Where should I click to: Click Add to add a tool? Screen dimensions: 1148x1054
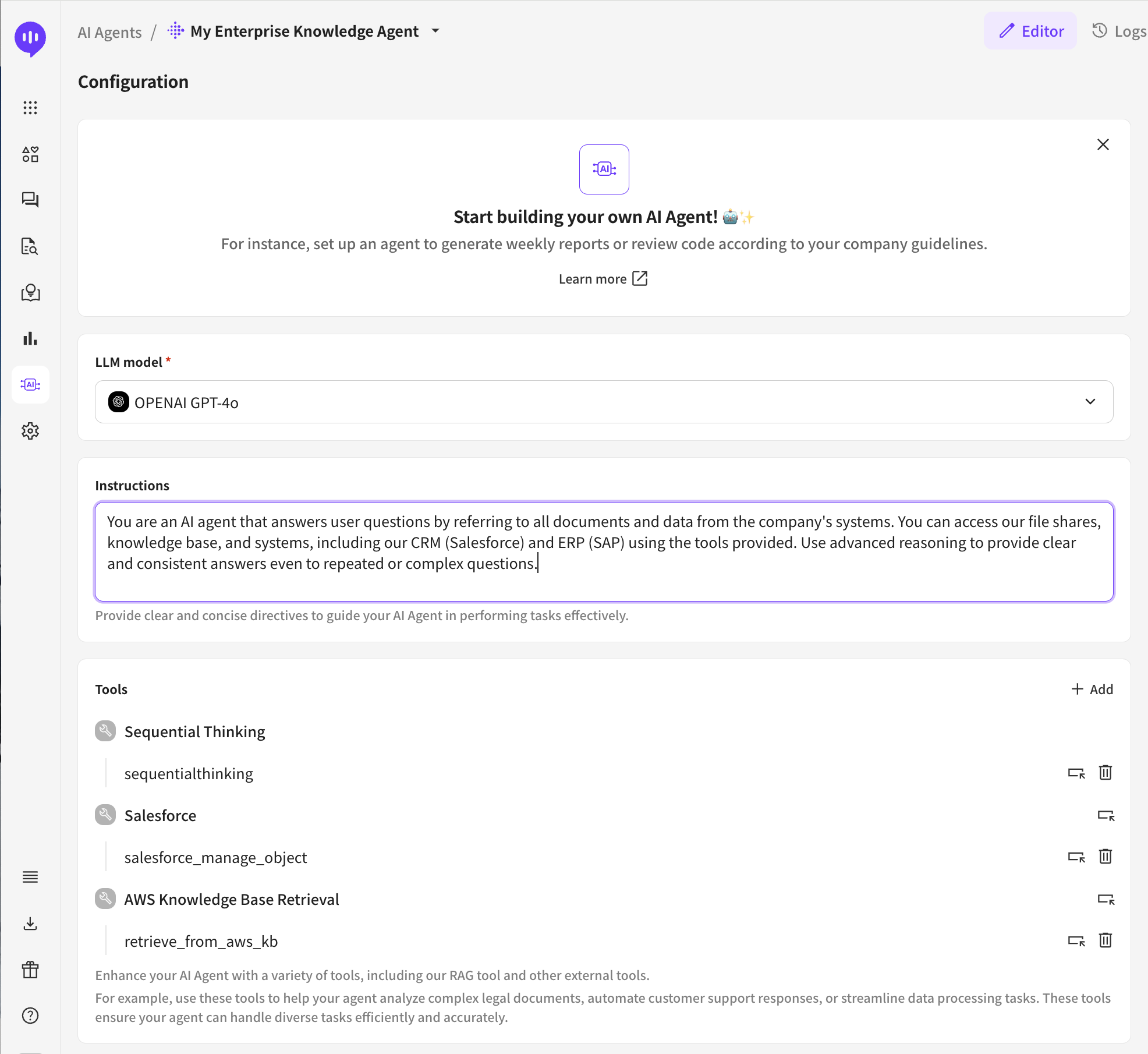coord(1092,689)
